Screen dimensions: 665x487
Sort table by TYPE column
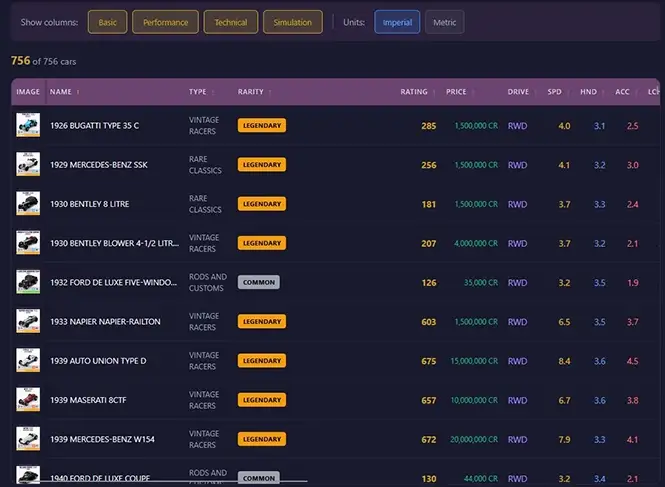click(x=201, y=92)
